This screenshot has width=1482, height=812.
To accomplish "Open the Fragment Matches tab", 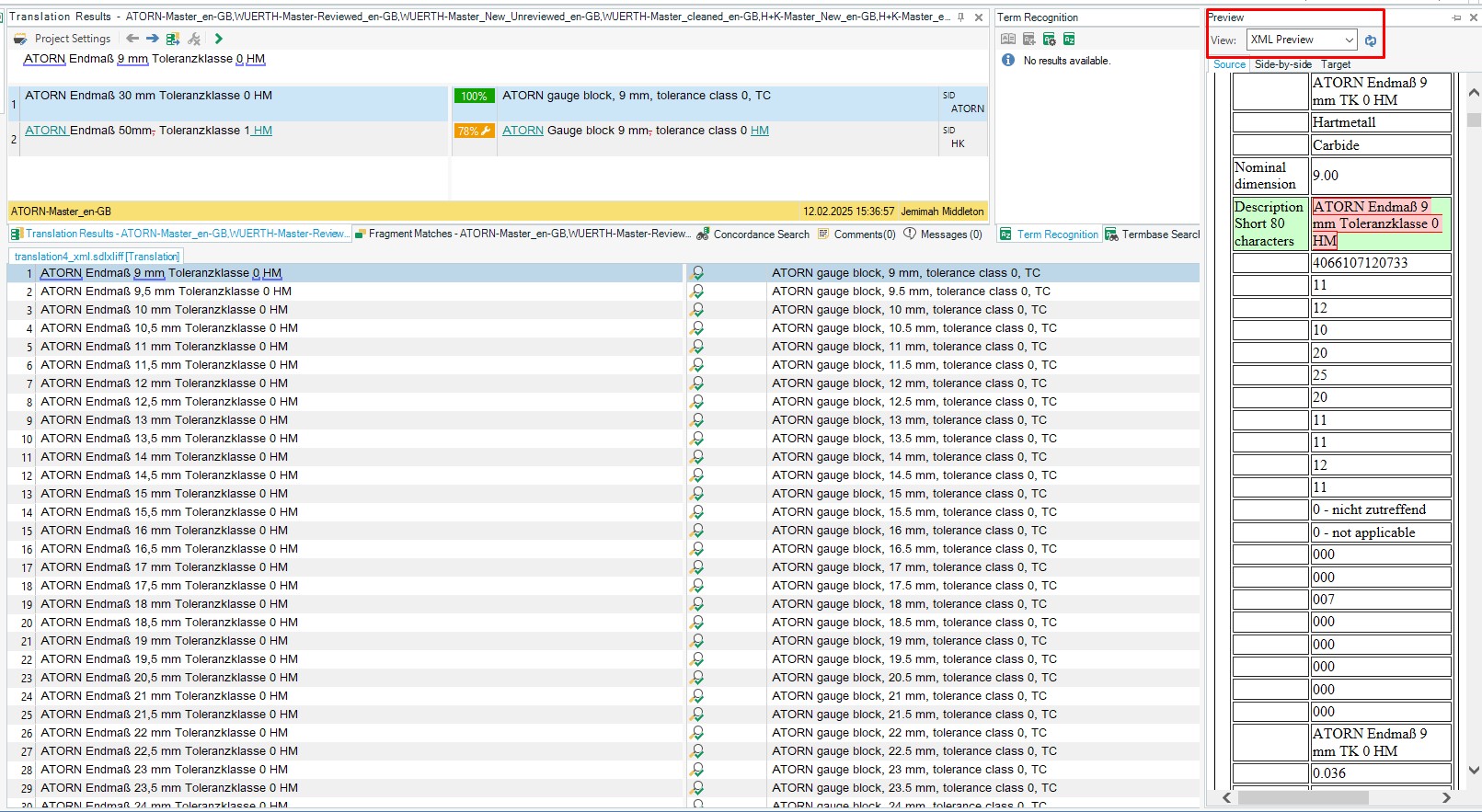I will [522, 234].
